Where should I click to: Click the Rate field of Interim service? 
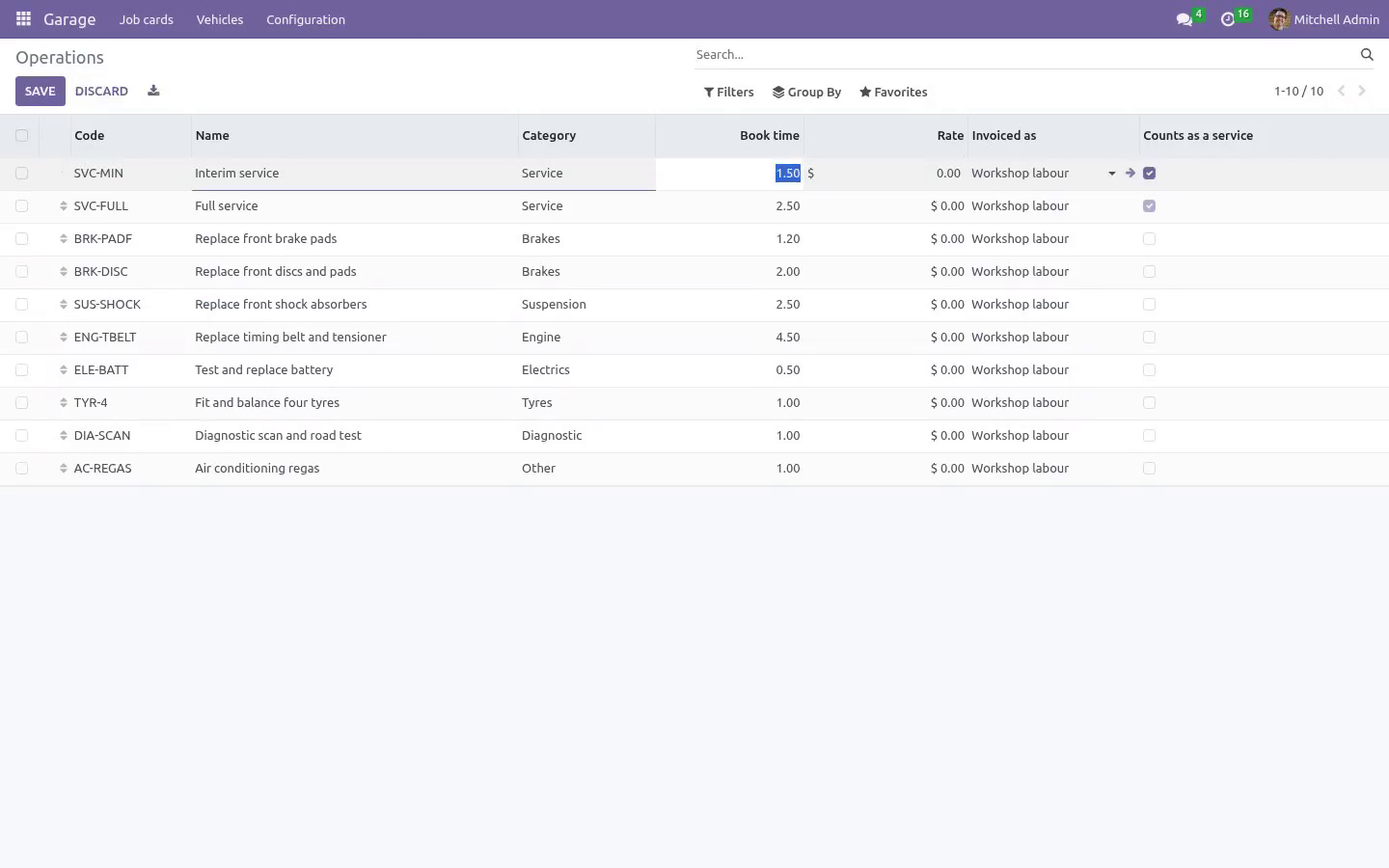click(x=887, y=174)
